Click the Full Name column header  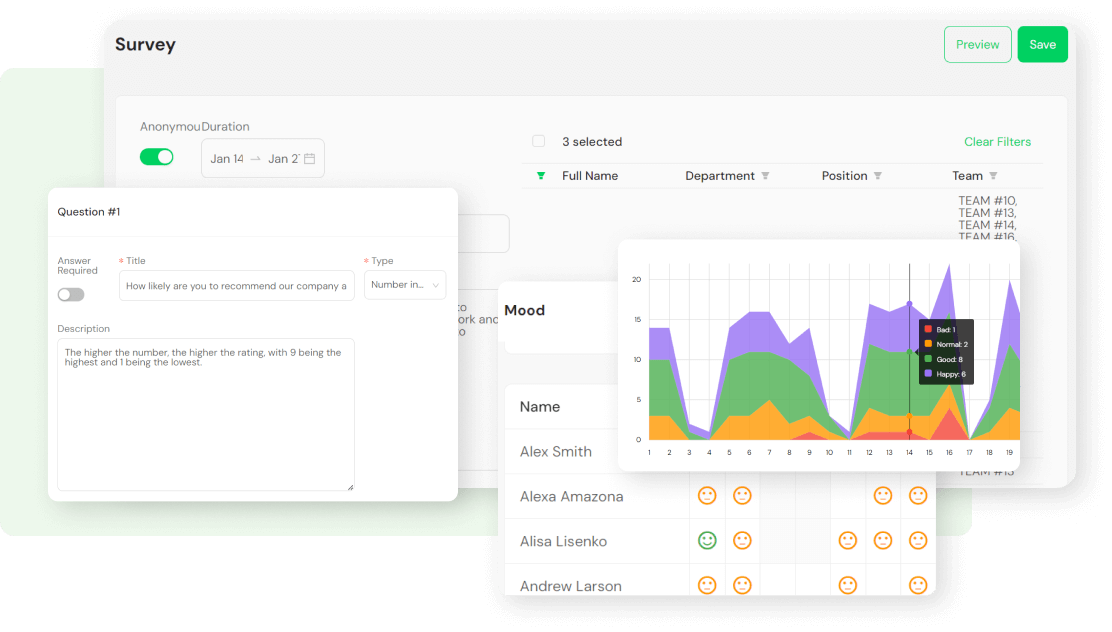590,176
